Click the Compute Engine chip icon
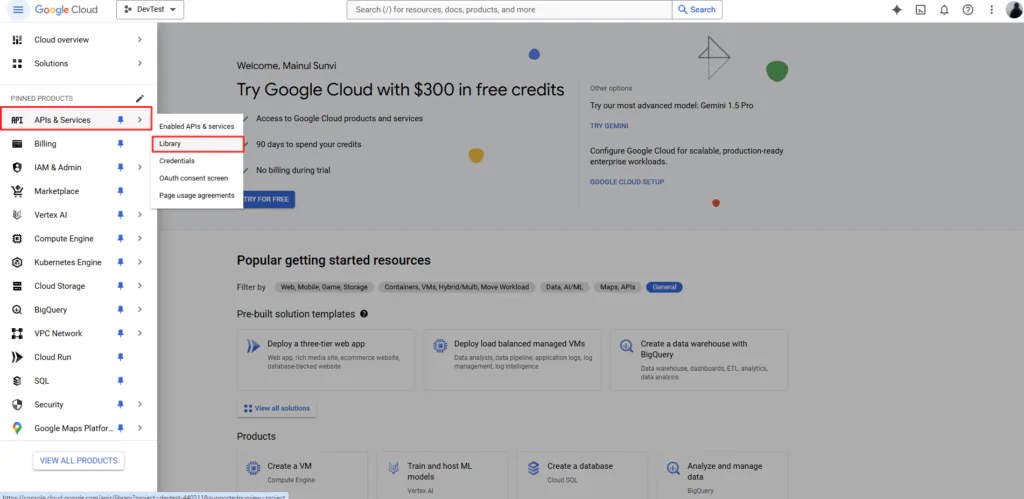This screenshot has height=499, width=1024. coord(18,238)
